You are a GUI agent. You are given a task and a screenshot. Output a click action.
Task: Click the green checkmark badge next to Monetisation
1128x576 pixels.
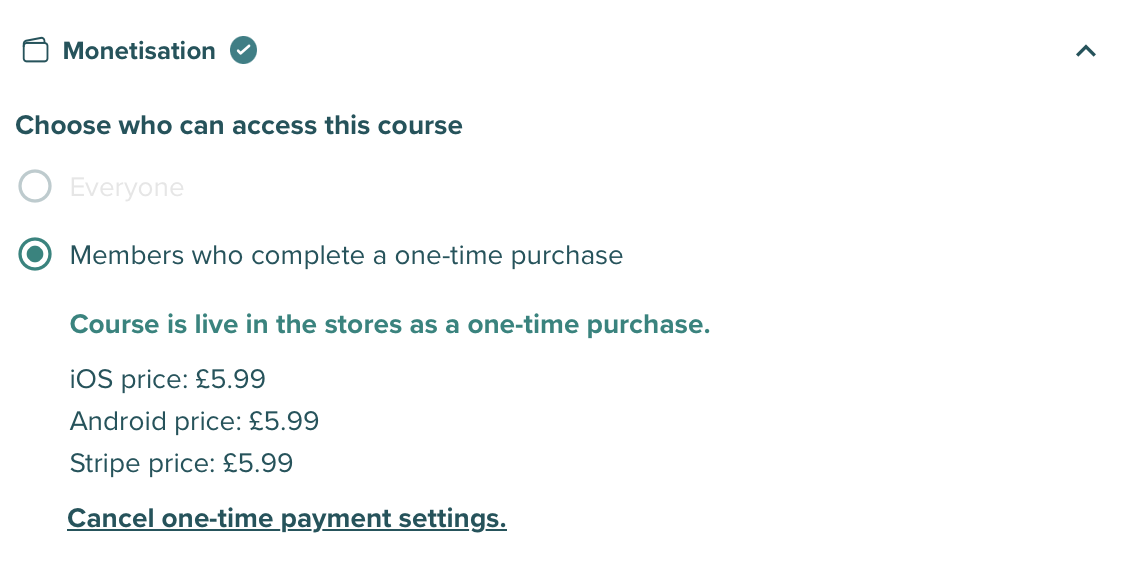[x=242, y=51]
